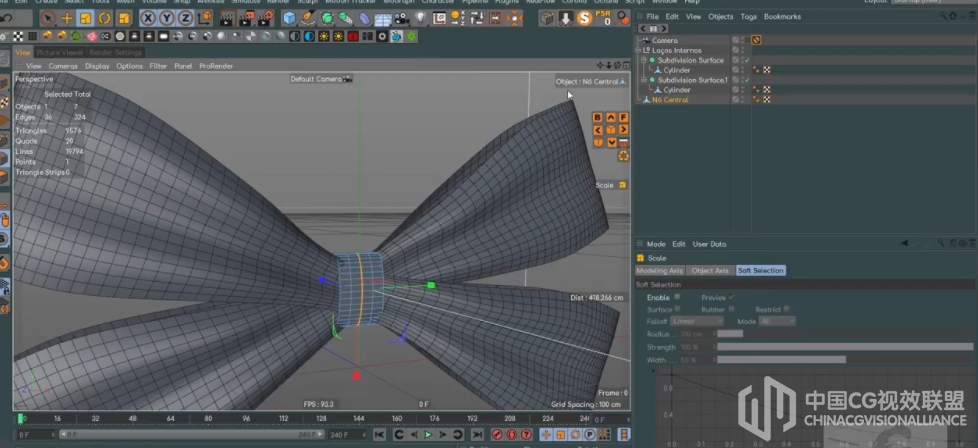Select the Nó Central object
Viewport: 978px width, 448px height.
coord(670,100)
